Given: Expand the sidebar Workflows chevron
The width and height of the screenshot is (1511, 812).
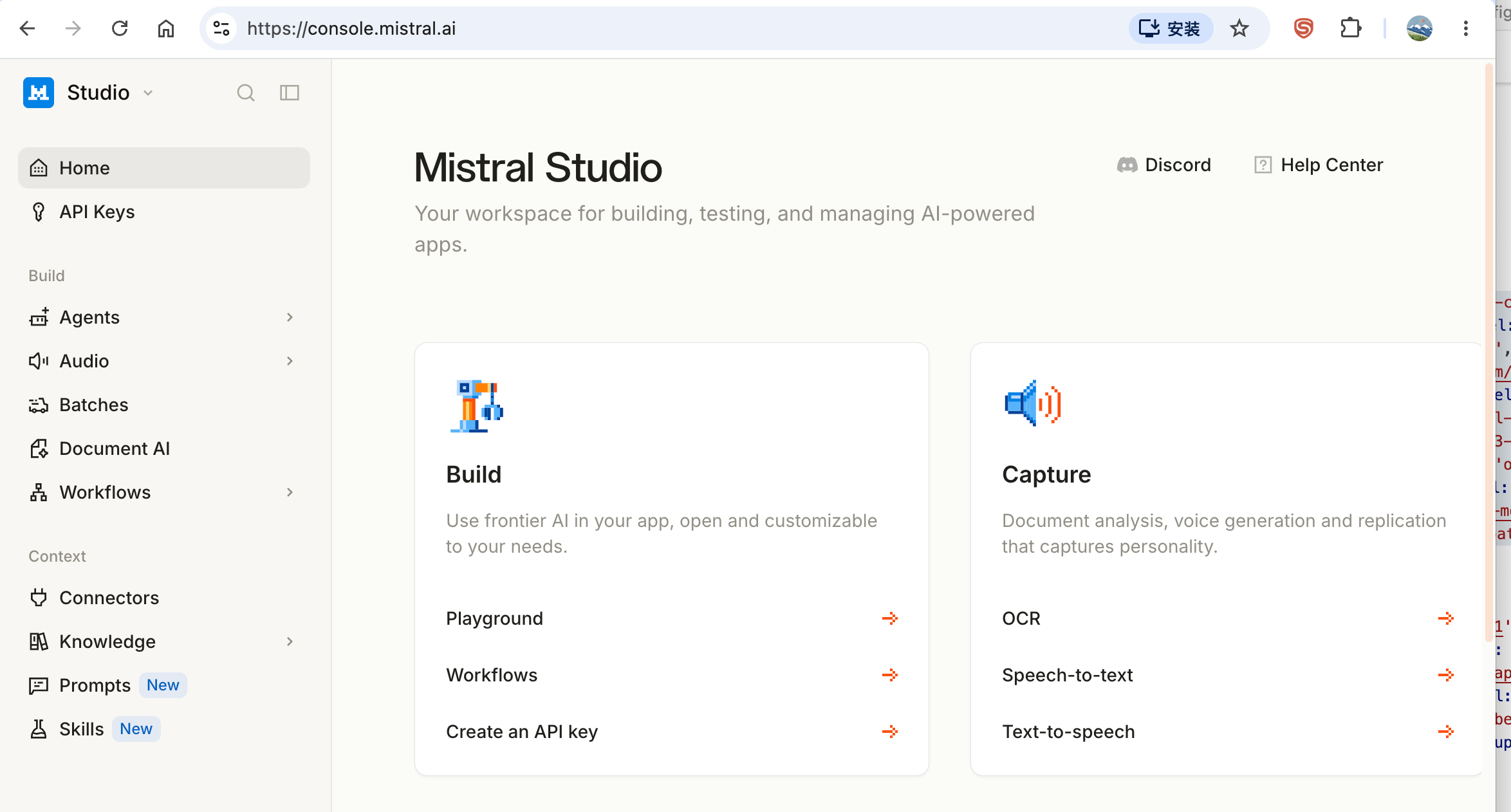Looking at the screenshot, I should [290, 492].
